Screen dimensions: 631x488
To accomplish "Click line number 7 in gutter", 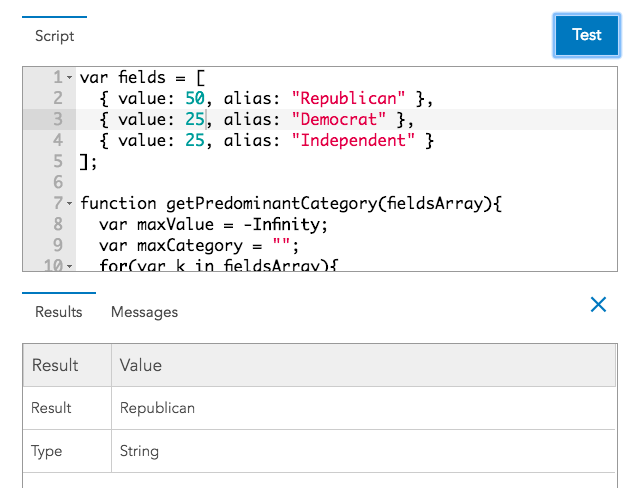I will point(57,204).
